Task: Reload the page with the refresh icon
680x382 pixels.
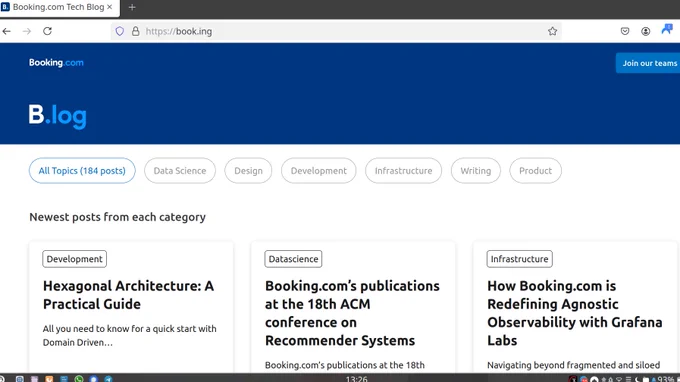Action: pos(47,31)
